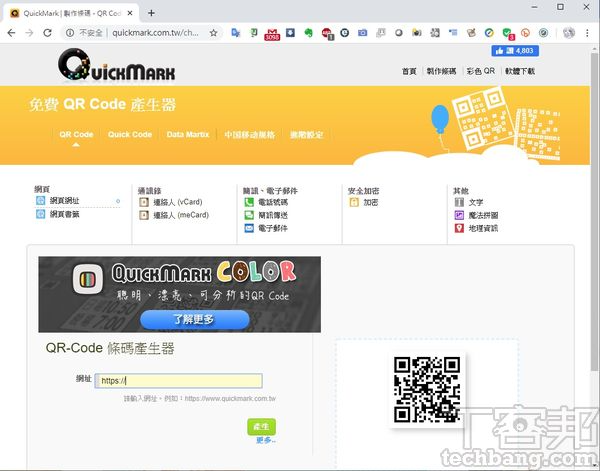Screen dimensions: 600x471
Task: Open the 首頁 home menu item
Action: pos(409,71)
